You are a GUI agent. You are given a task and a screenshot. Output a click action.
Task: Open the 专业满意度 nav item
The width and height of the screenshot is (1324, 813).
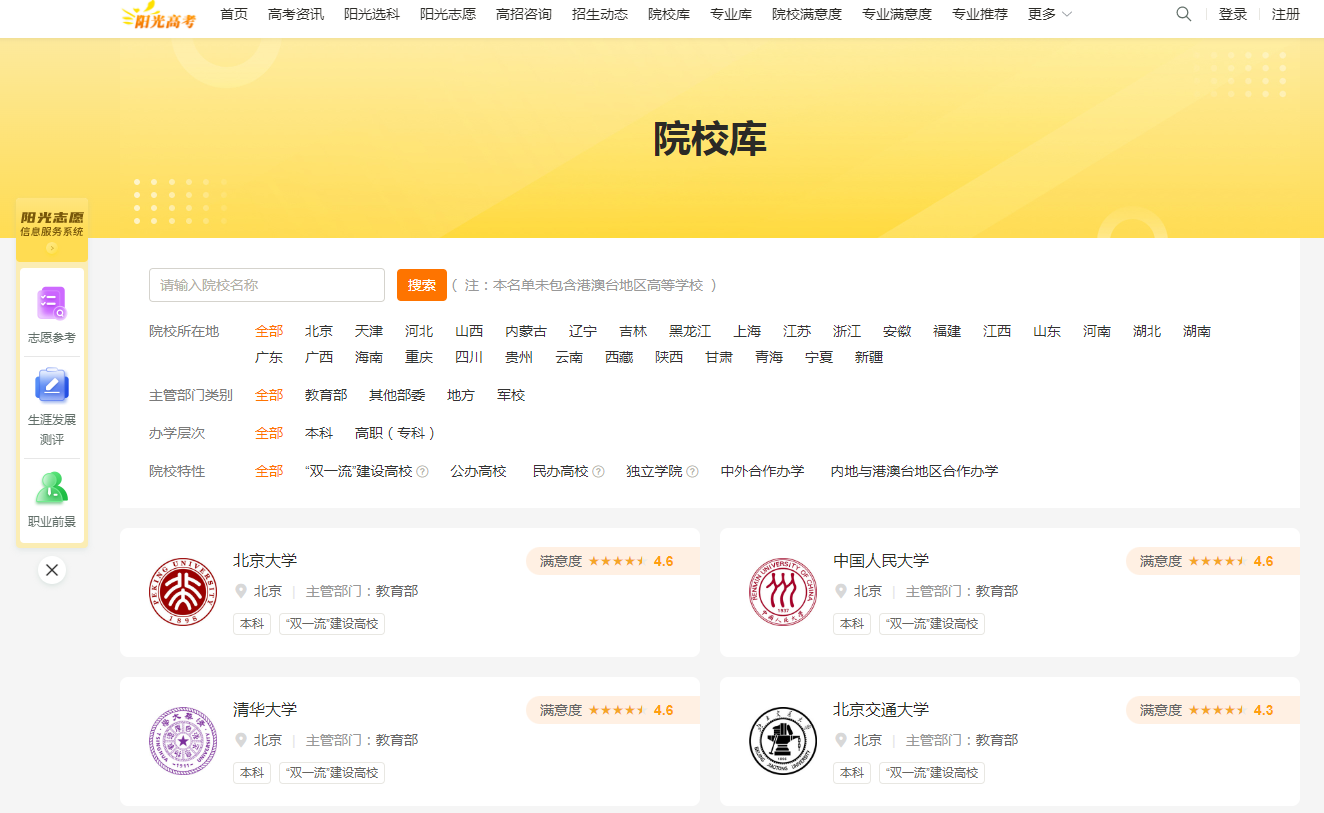pyautogui.click(x=897, y=14)
